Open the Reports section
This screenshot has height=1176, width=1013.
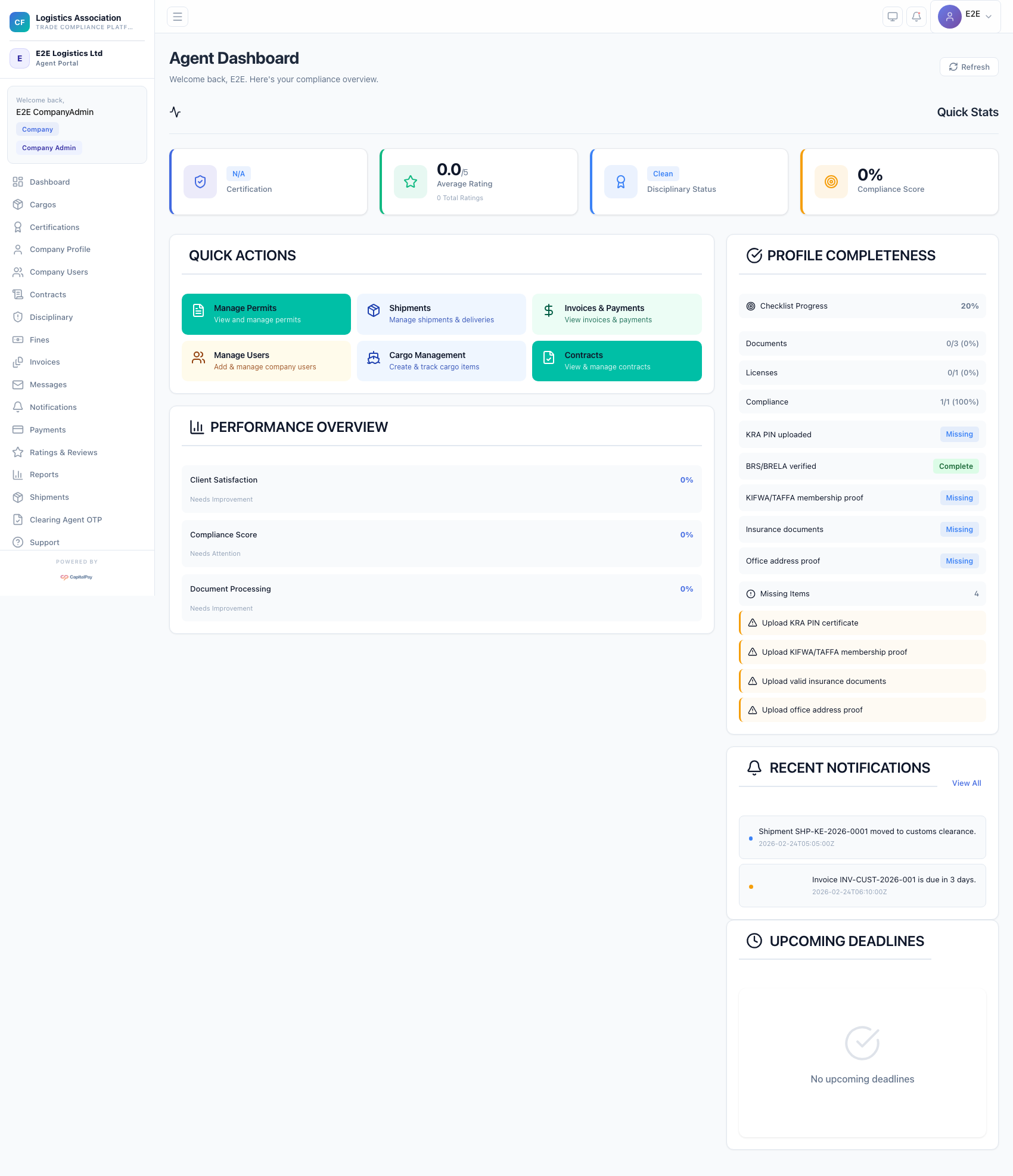[44, 474]
